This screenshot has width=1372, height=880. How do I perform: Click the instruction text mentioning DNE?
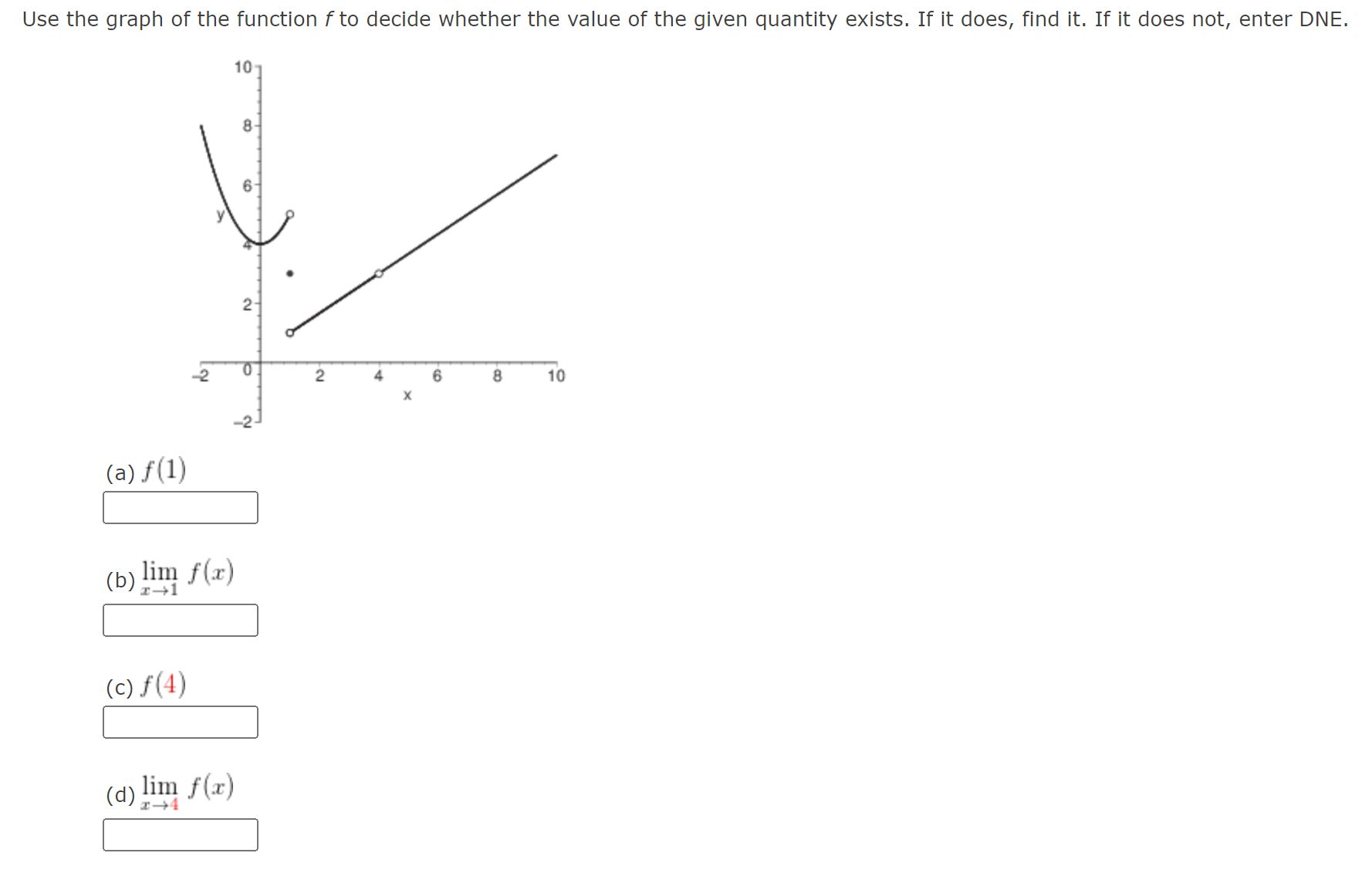coord(679,19)
